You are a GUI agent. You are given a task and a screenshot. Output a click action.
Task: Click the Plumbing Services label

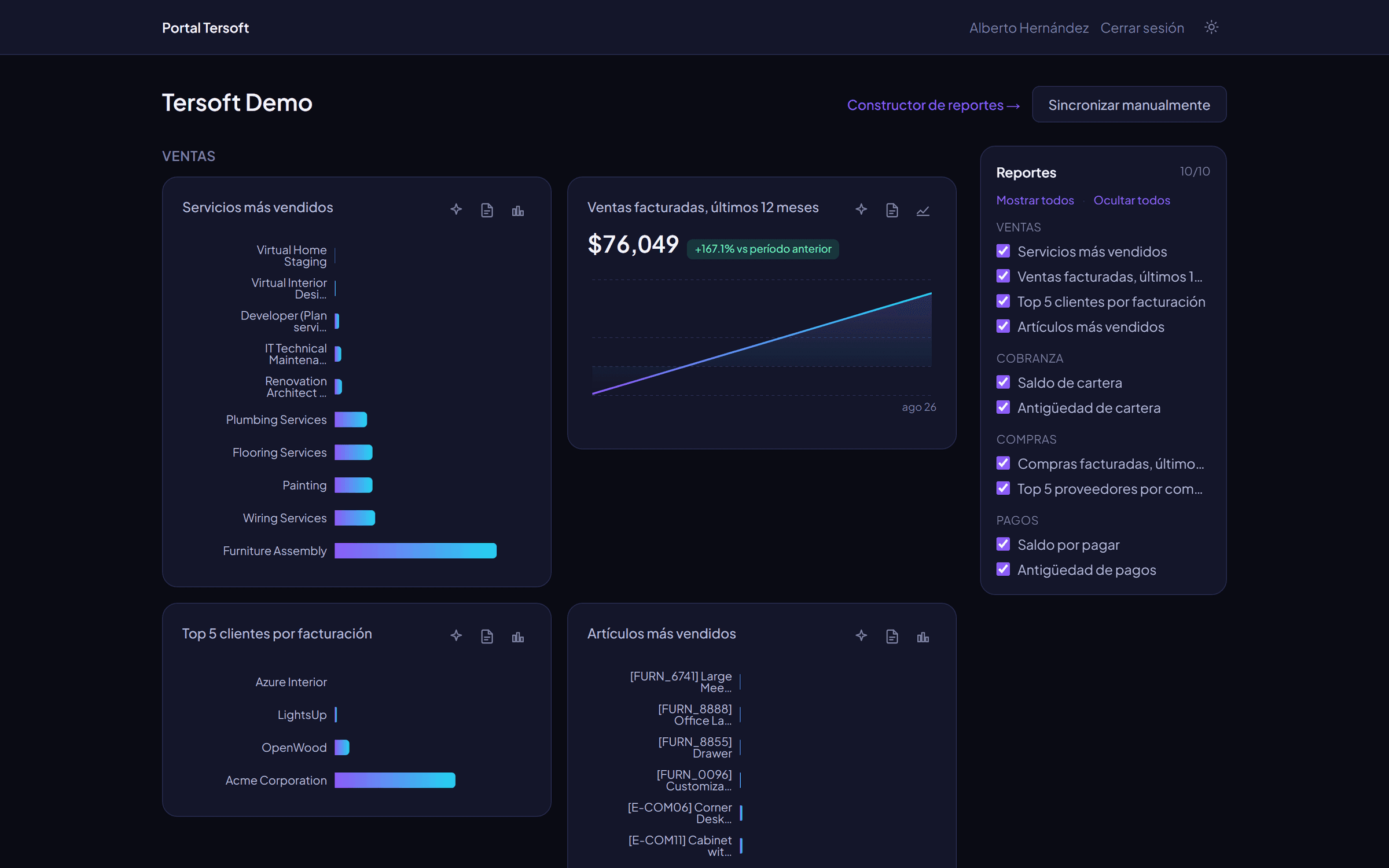pyautogui.click(x=276, y=420)
